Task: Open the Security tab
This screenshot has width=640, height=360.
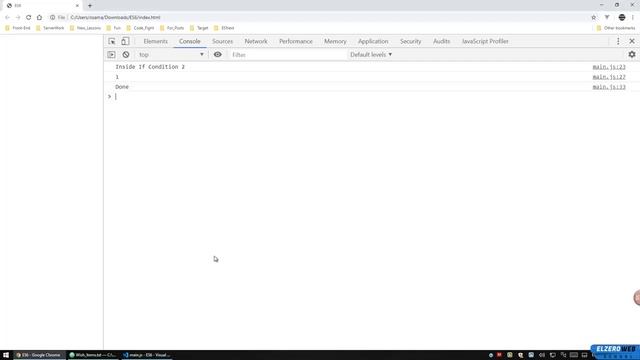Action: [x=410, y=41]
